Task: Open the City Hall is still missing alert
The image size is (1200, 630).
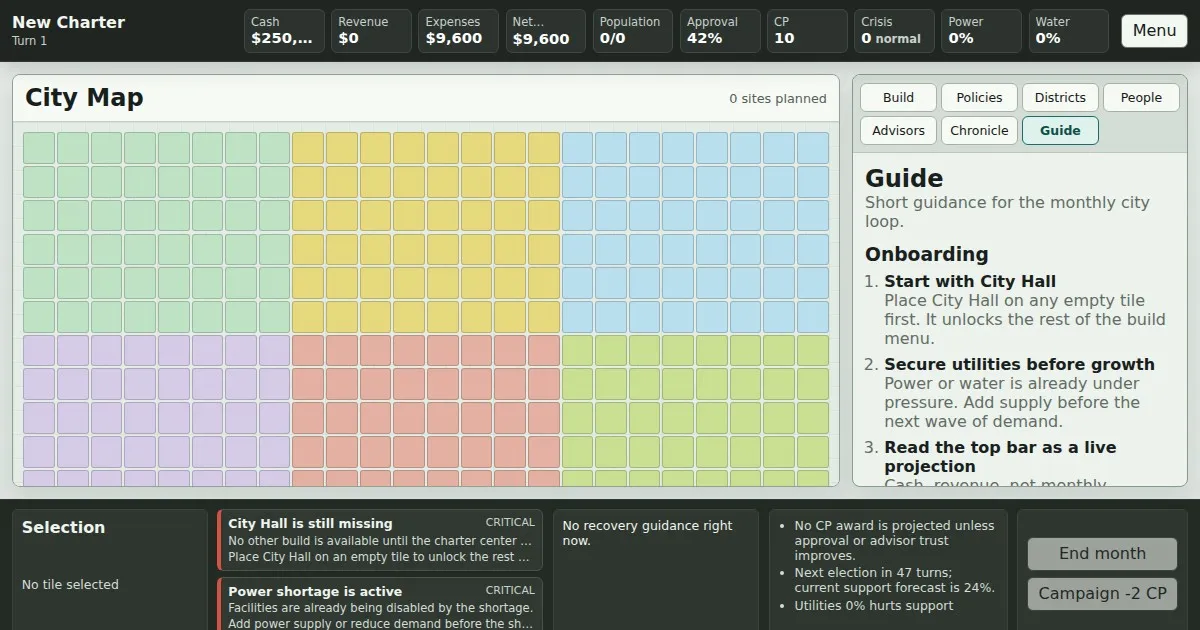Action: click(380, 540)
